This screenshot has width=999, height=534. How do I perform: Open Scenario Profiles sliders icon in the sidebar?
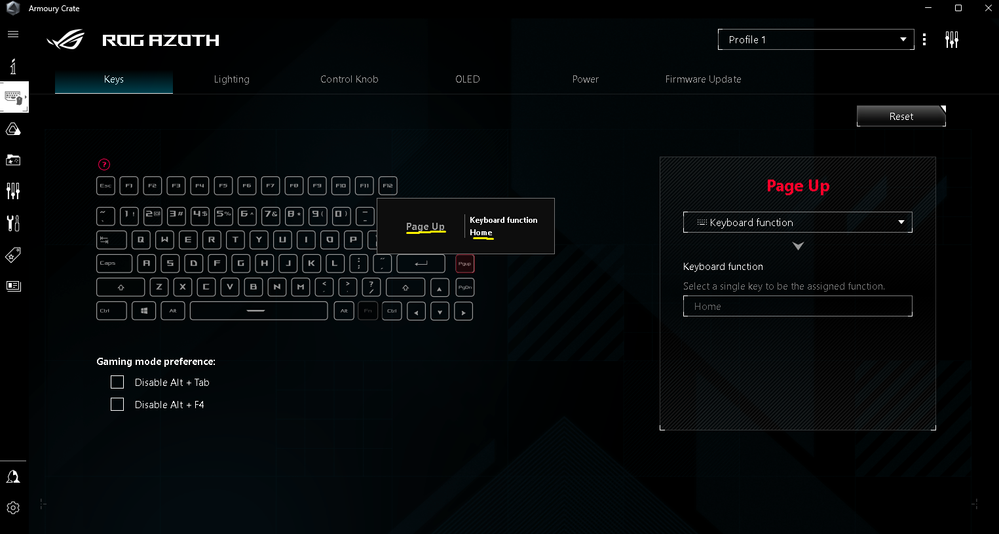tap(13, 191)
